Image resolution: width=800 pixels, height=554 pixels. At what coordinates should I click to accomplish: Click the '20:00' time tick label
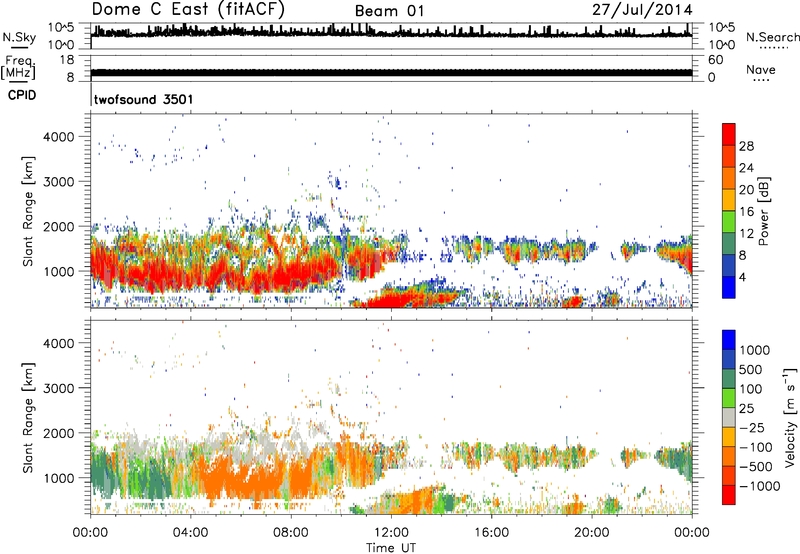(x=591, y=532)
